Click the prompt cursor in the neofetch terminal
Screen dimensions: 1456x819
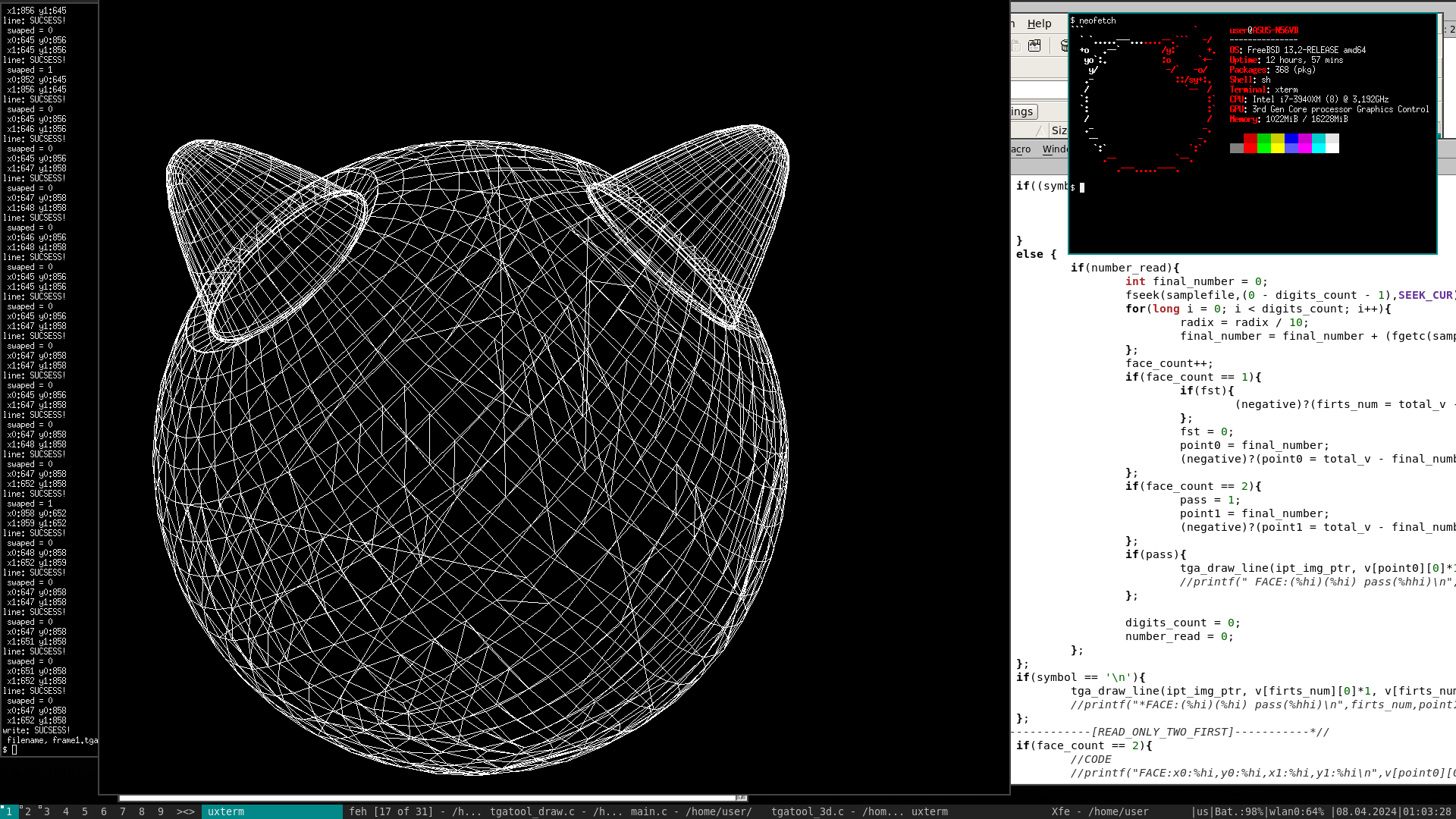tap(1082, 187)
